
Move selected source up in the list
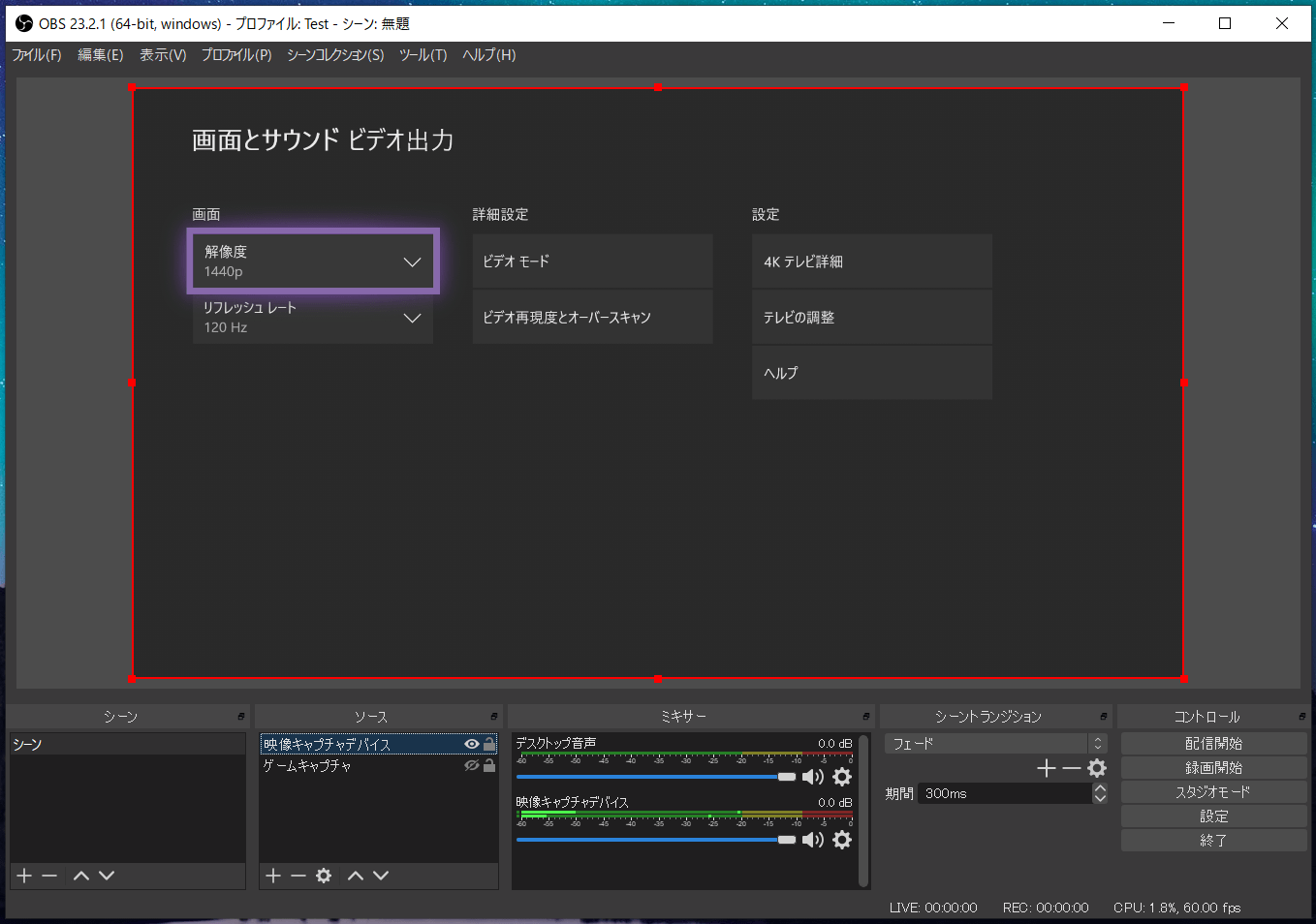pos(356,876)
